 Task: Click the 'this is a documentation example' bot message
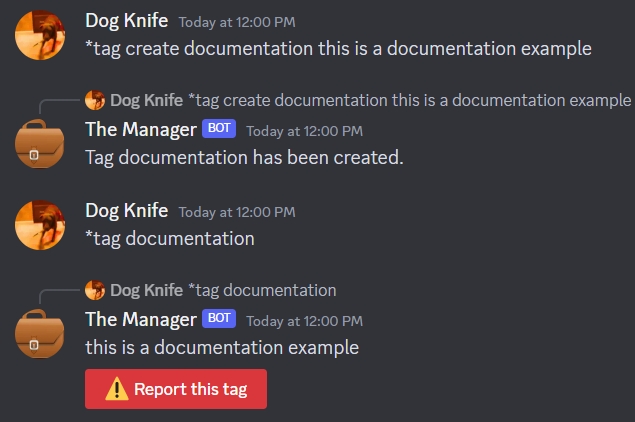pos(222,347)
